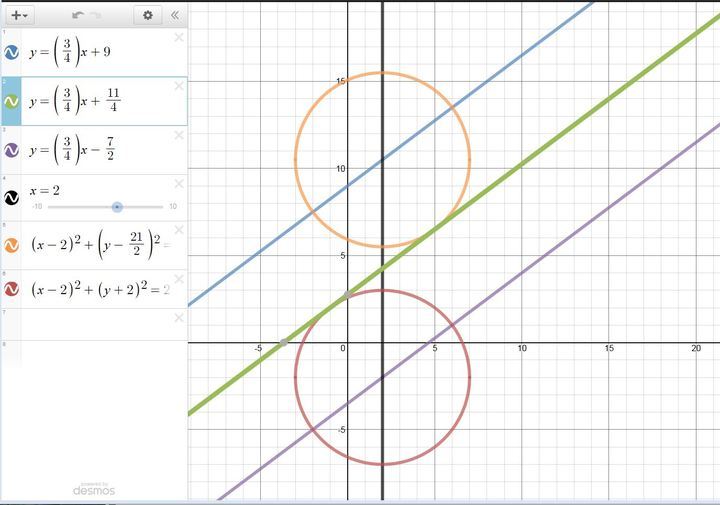Click the powered by Desmos logo

94,488
